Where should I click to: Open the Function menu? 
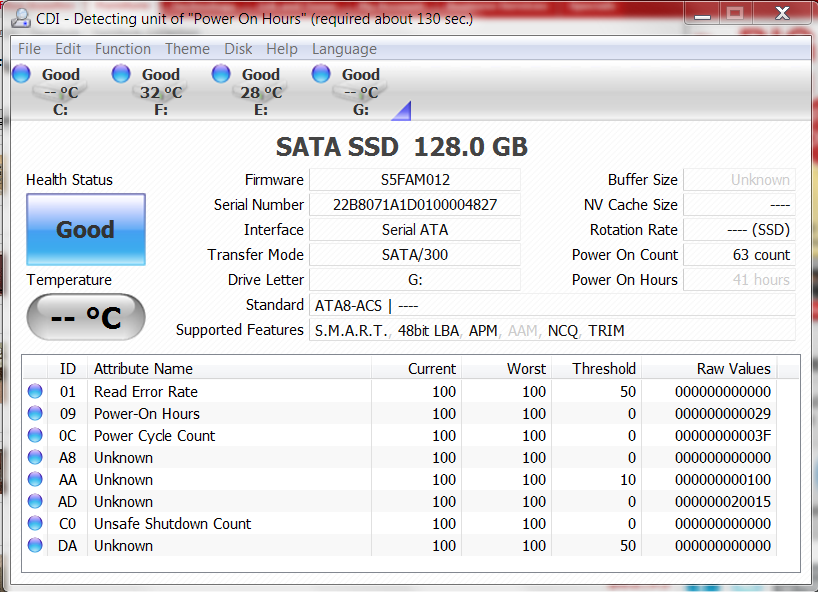[123, 49]
